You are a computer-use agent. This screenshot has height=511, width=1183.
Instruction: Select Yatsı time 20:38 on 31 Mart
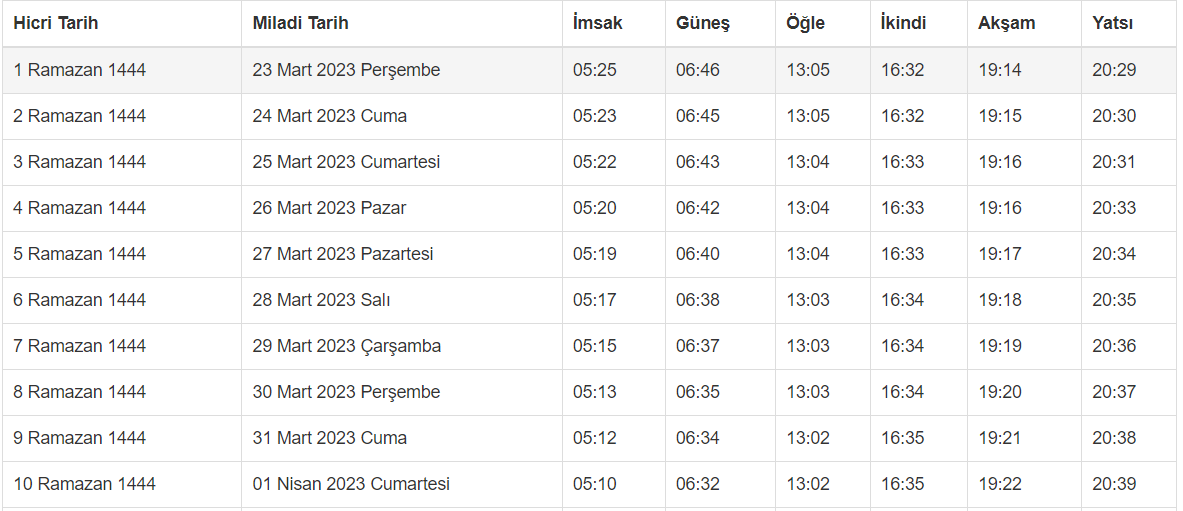pyautogui.click(x=1114, y=438)
